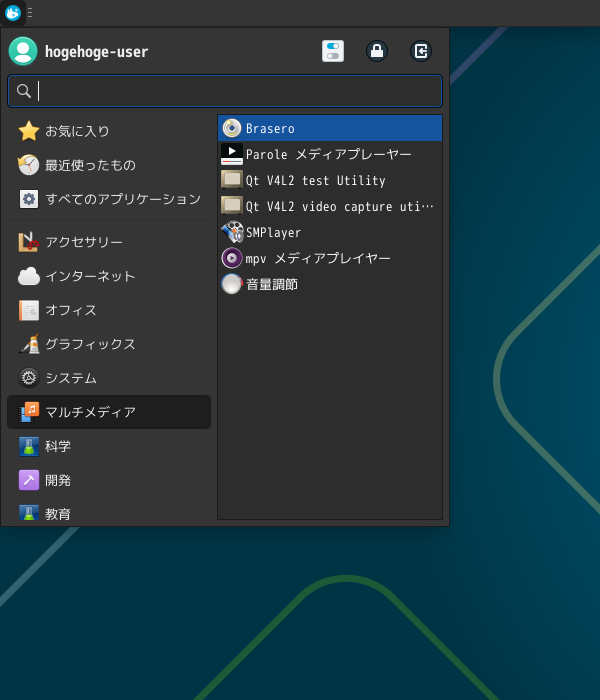600x700 pixels.
Task: Click the log out icon
Action: point(421,51)
